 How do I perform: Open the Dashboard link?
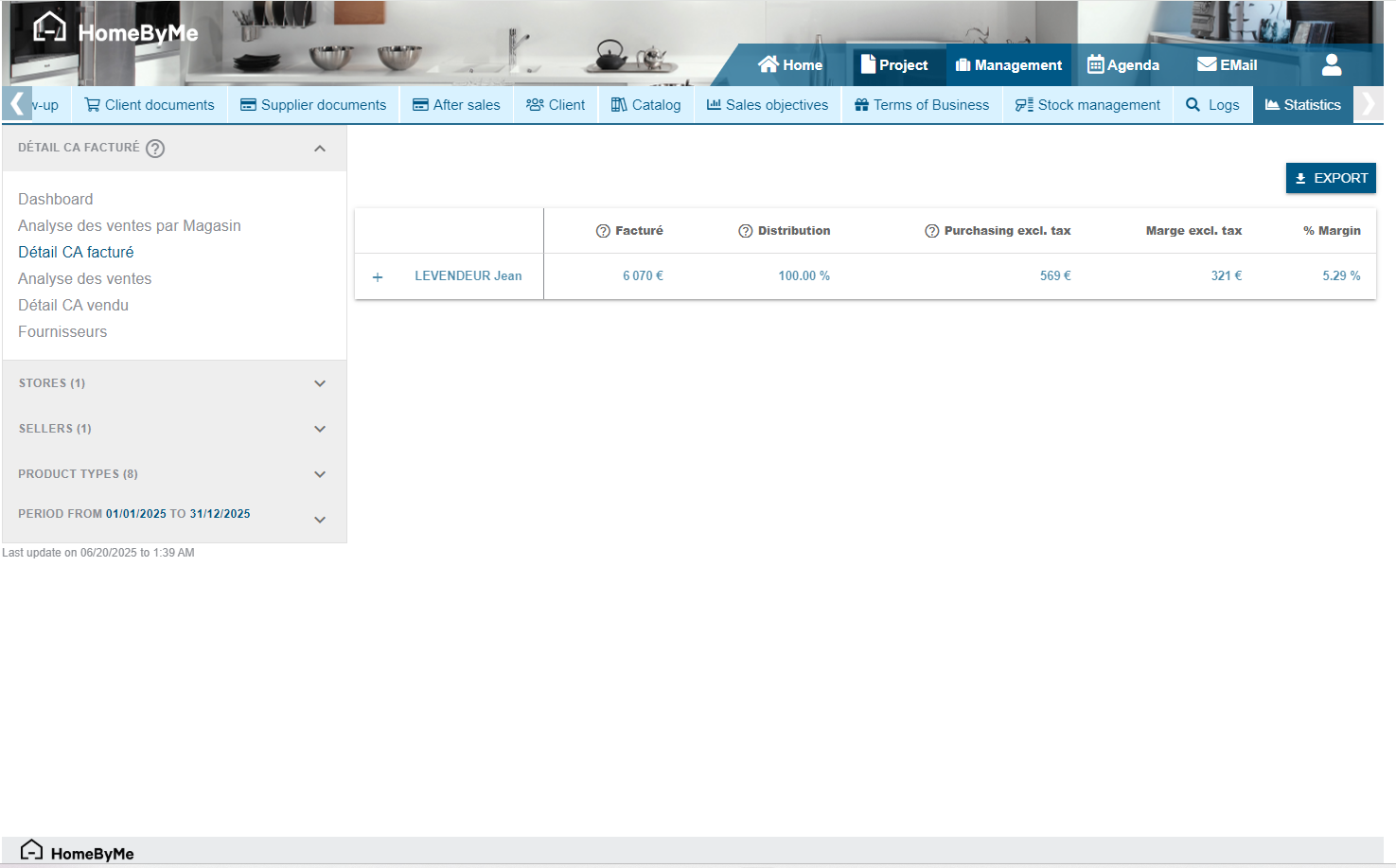coord(56,200)
